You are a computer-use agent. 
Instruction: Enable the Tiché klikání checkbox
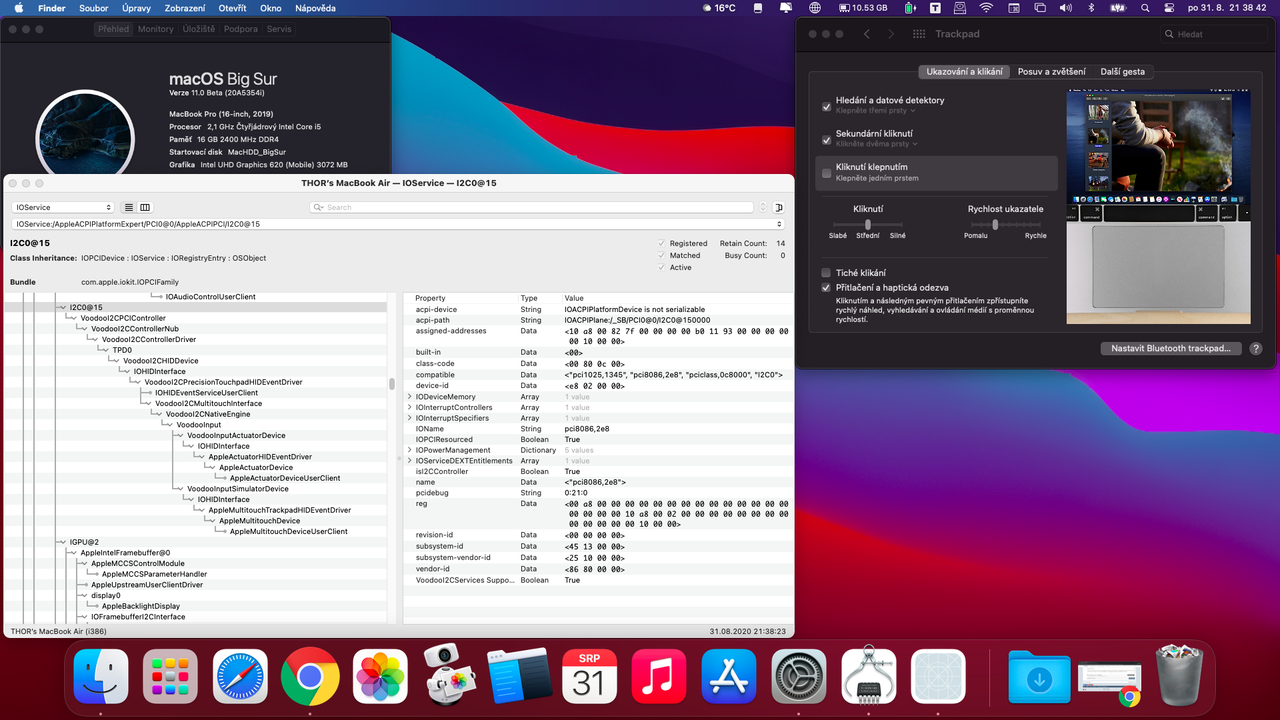(x=826, y=272)
